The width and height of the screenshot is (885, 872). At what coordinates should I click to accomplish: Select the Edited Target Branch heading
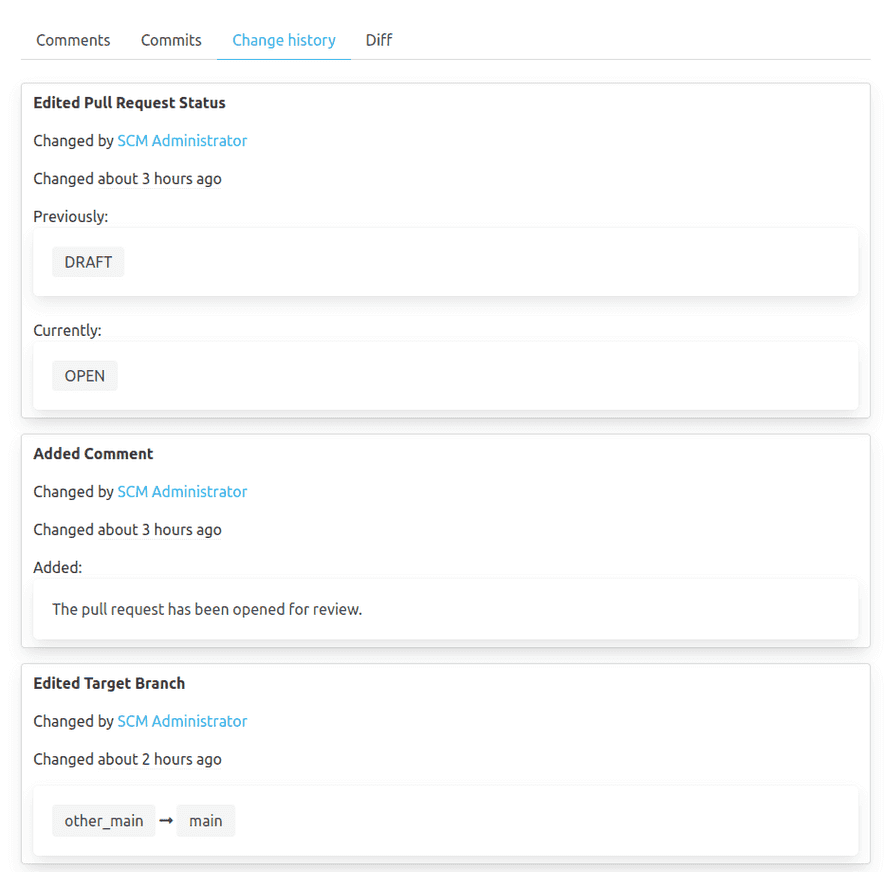click(109, 683)
